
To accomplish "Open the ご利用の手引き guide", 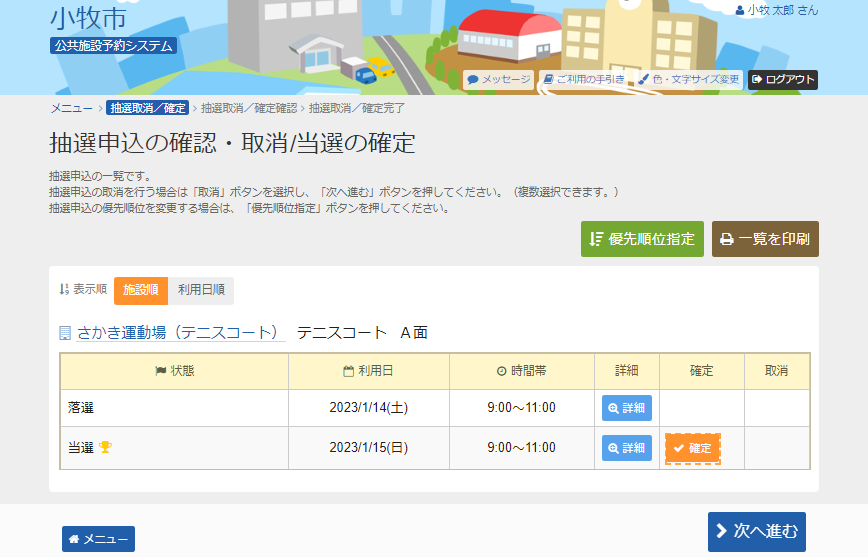I will [x=584, y=79].
